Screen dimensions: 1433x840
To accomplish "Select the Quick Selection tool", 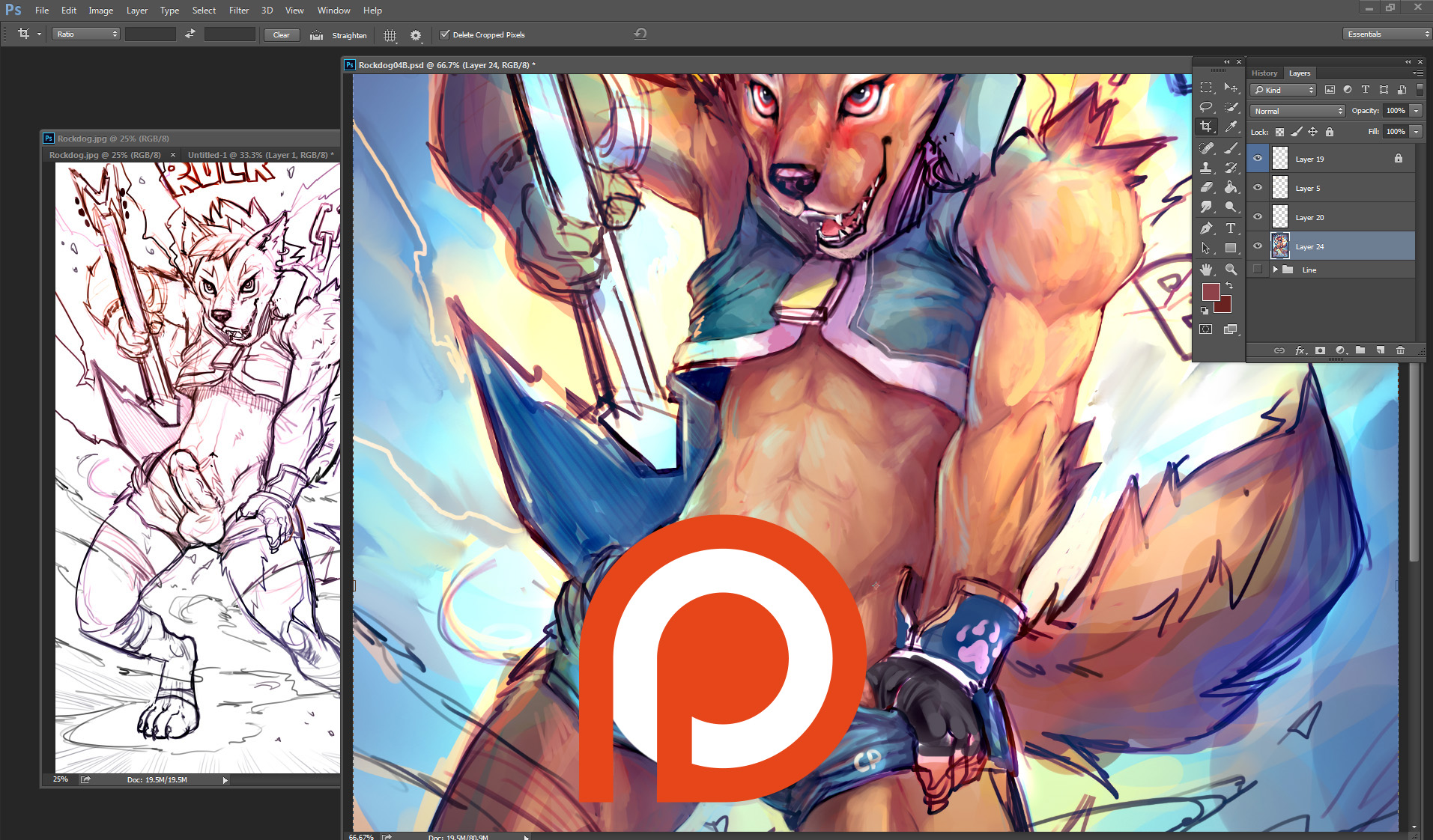I will coord(1230,107).
